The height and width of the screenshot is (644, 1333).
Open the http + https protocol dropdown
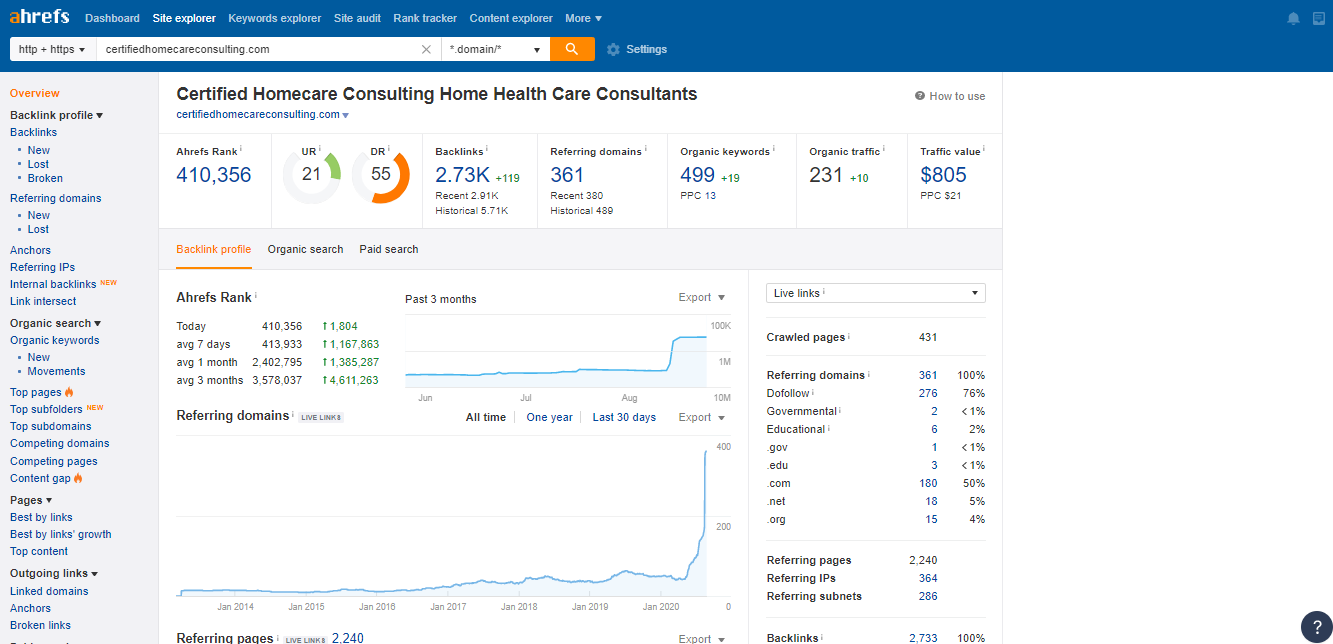[x=52, y=49]
